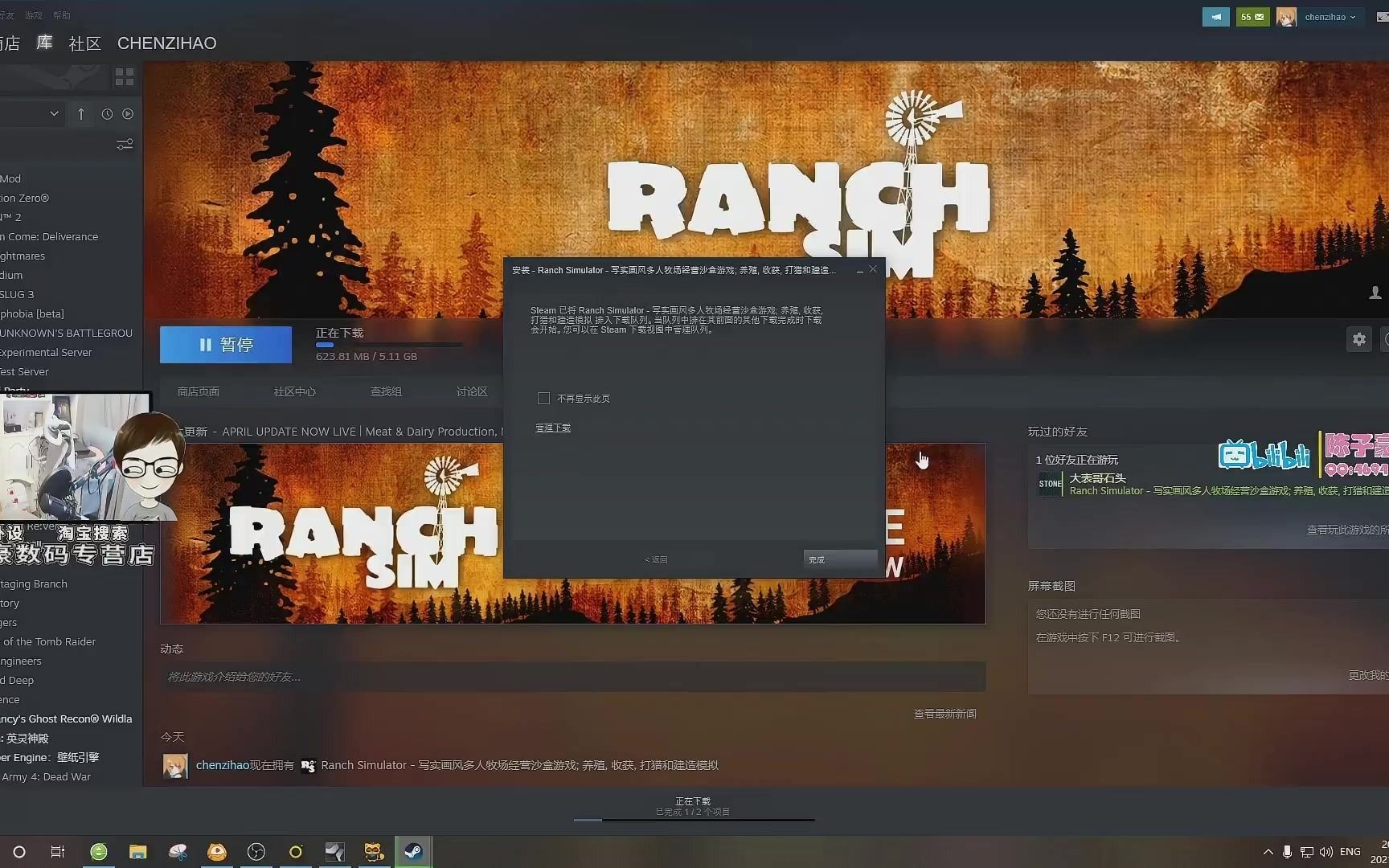Screen dimensions: 1389x868
Task: Select SLUG 3 in library list
Action: [17, 295]
